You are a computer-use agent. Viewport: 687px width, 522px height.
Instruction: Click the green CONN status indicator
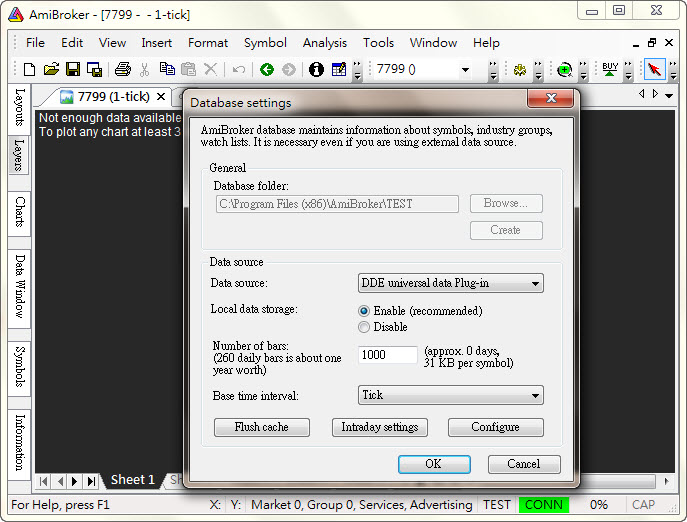tap(544, 505)
